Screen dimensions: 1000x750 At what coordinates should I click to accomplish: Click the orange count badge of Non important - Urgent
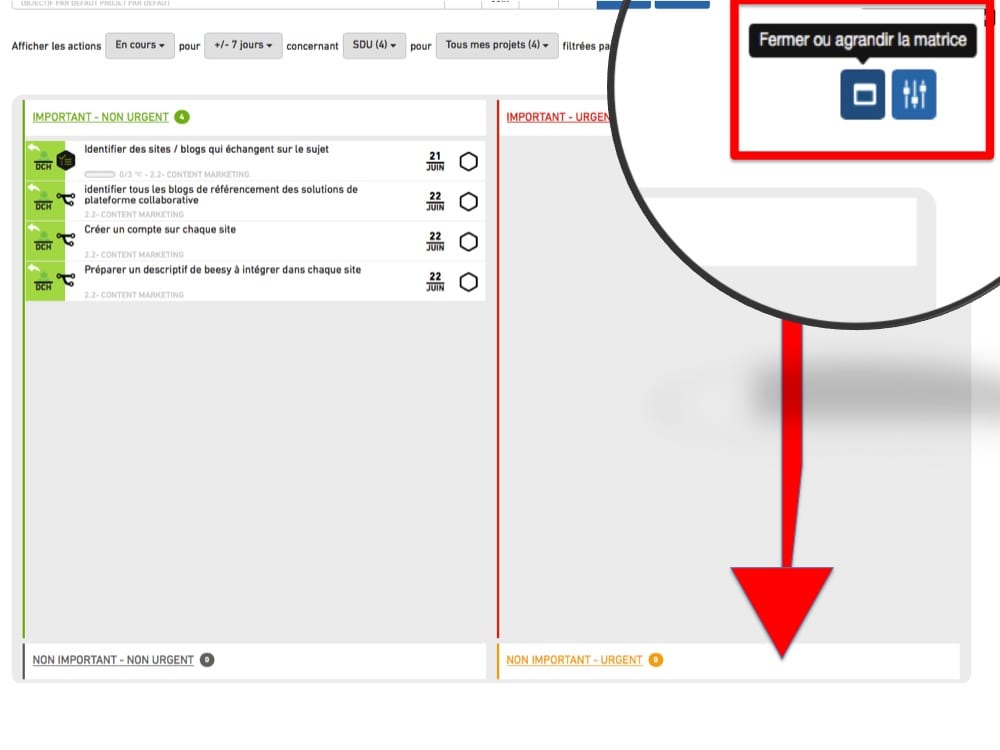pyautogui.click(x=656, y=660)
